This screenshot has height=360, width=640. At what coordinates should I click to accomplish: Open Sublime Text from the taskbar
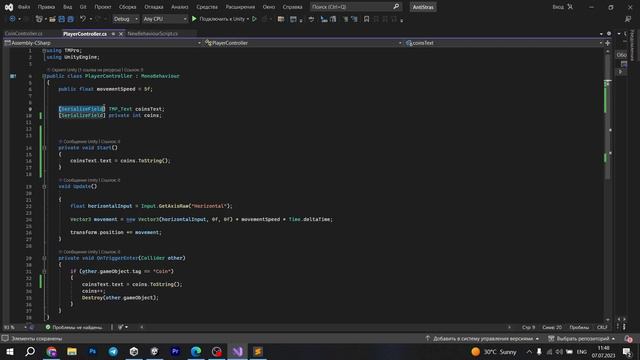pyautogui.click(x=258, y=351)
